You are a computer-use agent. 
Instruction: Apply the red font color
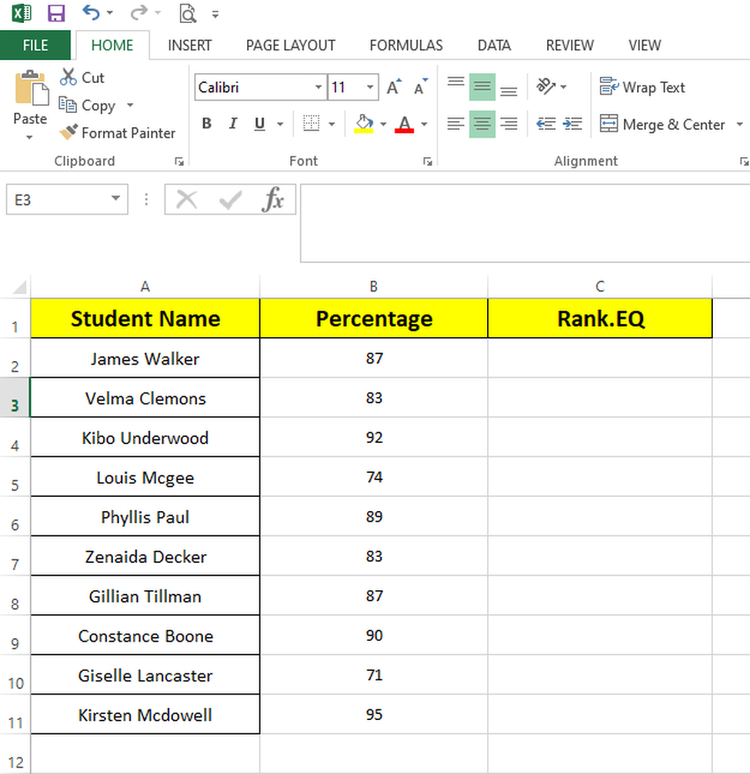[404, 123]
